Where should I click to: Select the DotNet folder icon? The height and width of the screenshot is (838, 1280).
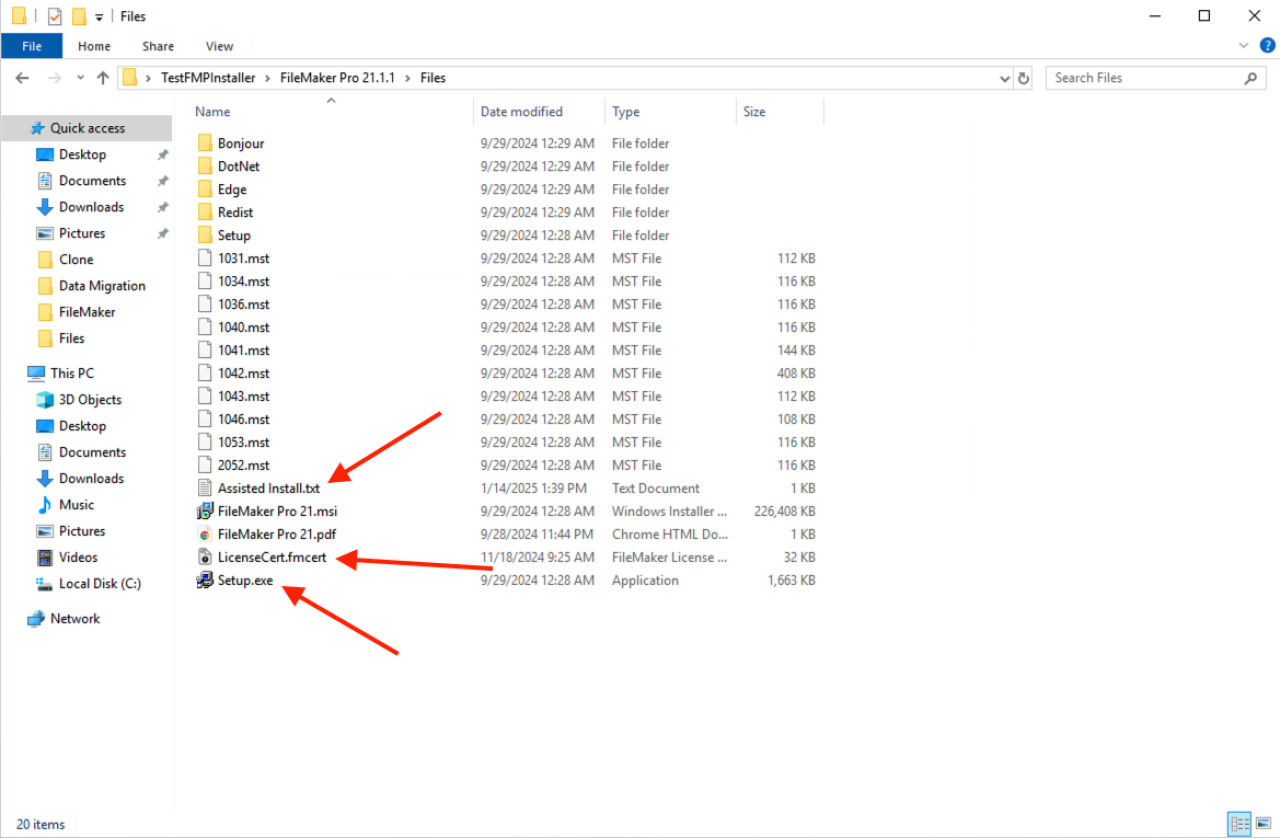tap(204, 166)
